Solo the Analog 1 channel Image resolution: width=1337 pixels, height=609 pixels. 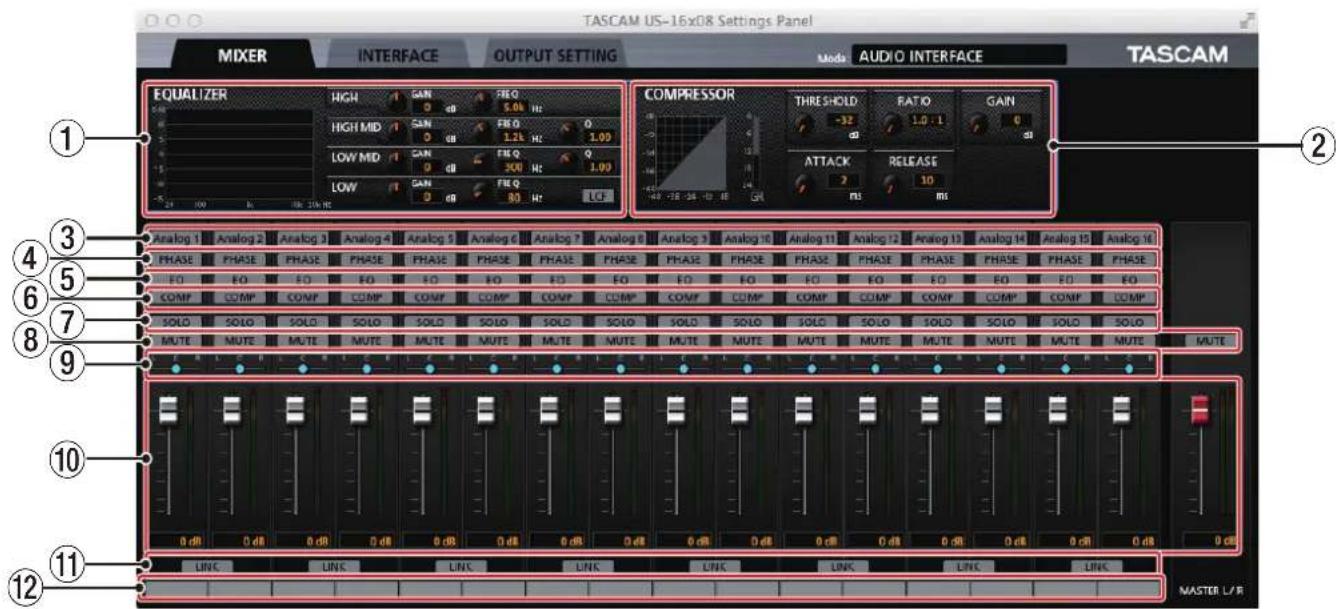point(175,321)
